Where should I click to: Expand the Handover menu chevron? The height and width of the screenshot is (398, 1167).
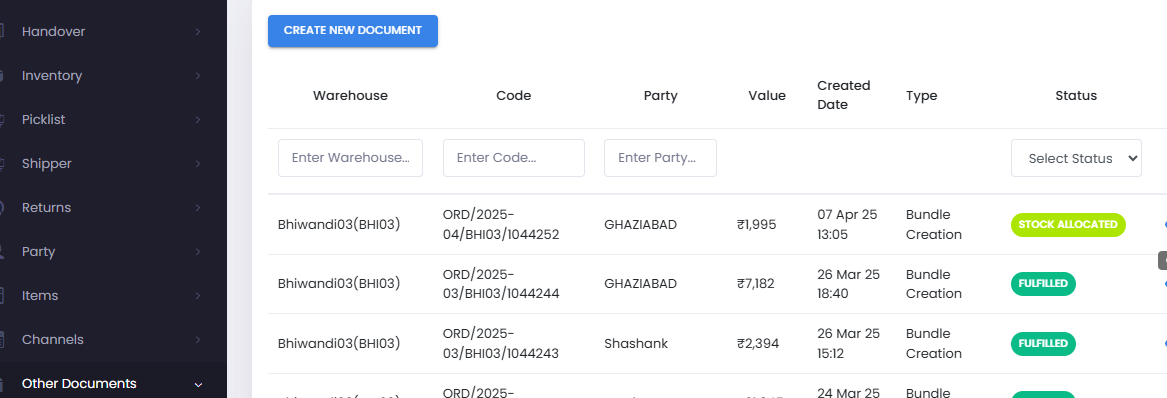[198, 32]
